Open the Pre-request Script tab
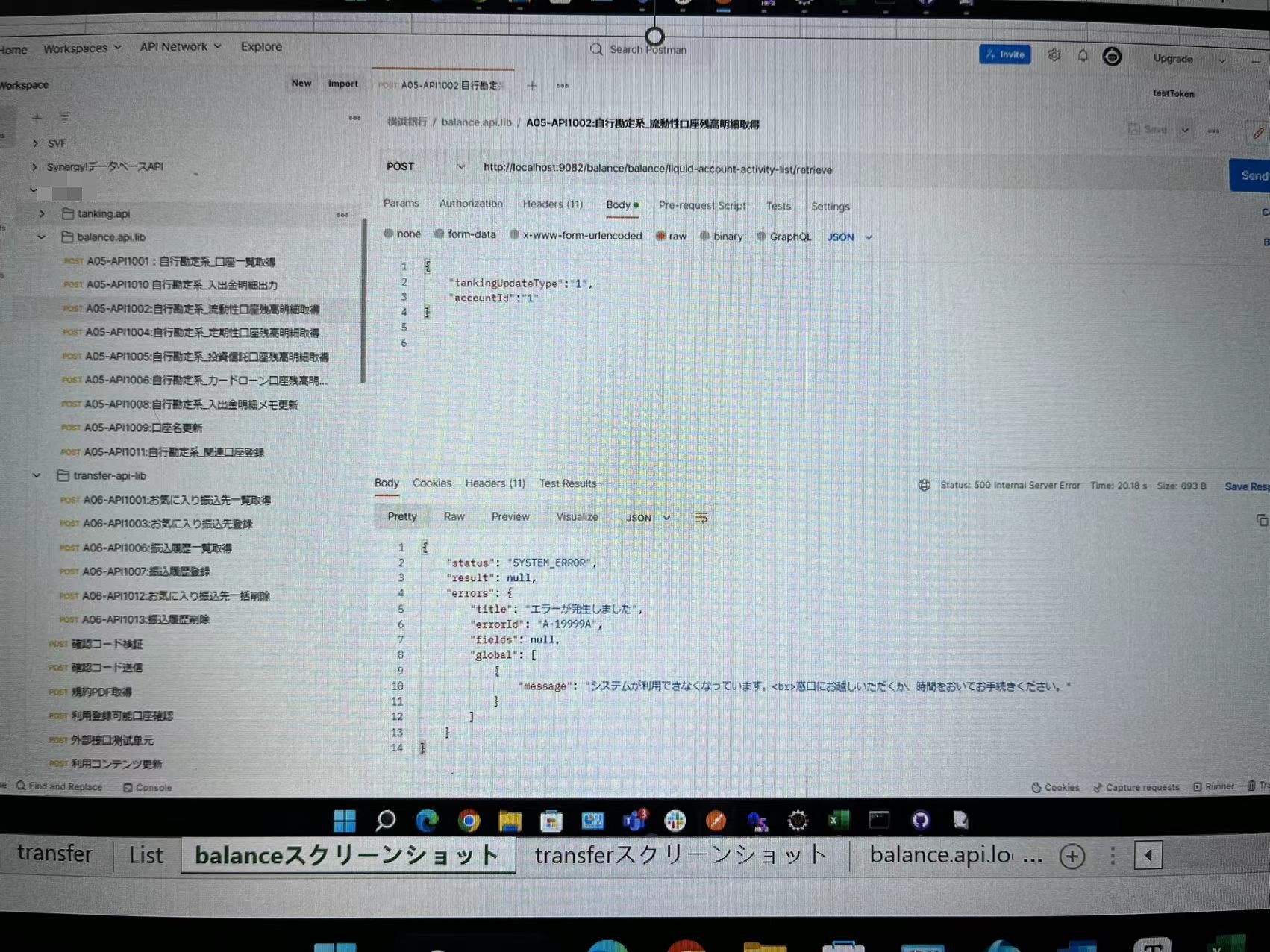Viewport: 1270px width, 952px height. (x=702, y=205)
